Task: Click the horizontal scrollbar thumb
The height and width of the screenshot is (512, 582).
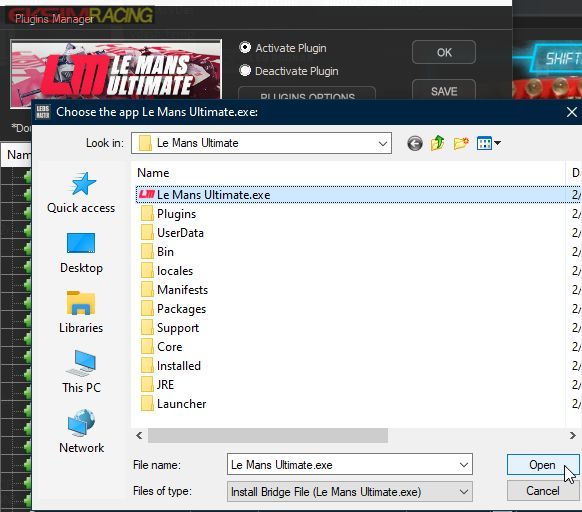Action: click(x=268, y=436)
